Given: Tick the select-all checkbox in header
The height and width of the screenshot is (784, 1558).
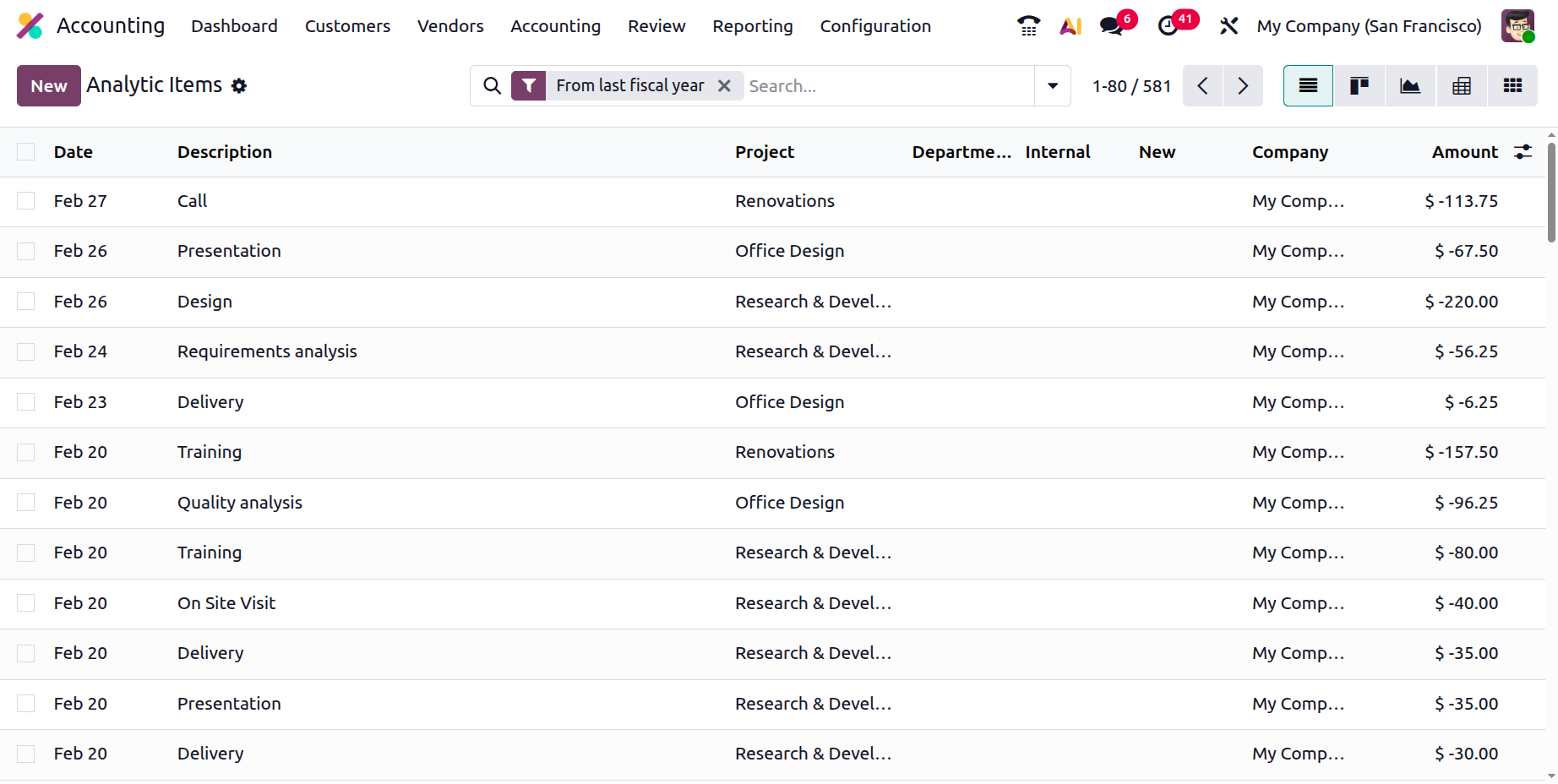Looking at the screenshot, I should 26,152.
